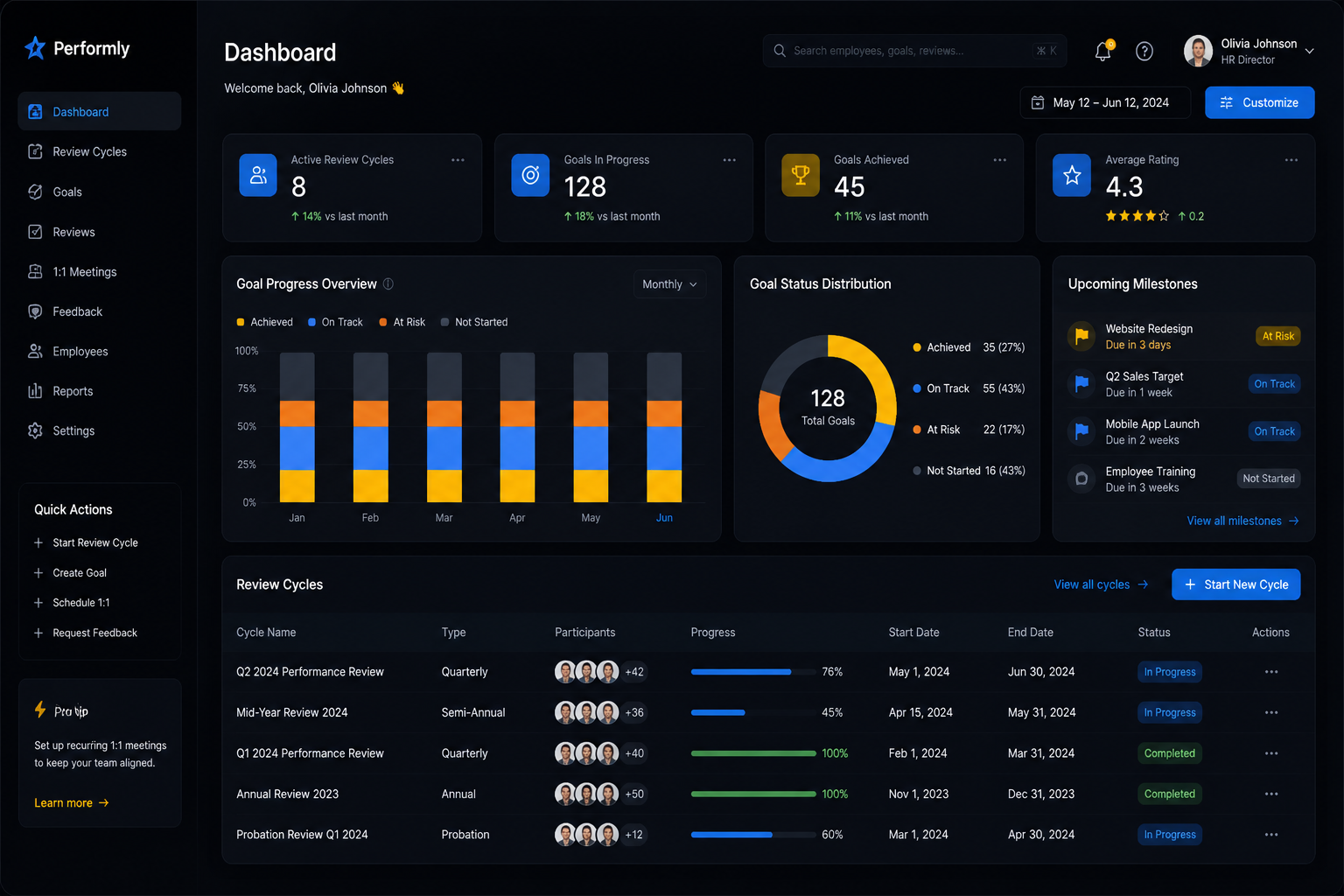Image resolution: width=1344 pixels, height=896 pixels.
Task: Click the Q2 2024 Performance Review progress bar
Action: 753,672
